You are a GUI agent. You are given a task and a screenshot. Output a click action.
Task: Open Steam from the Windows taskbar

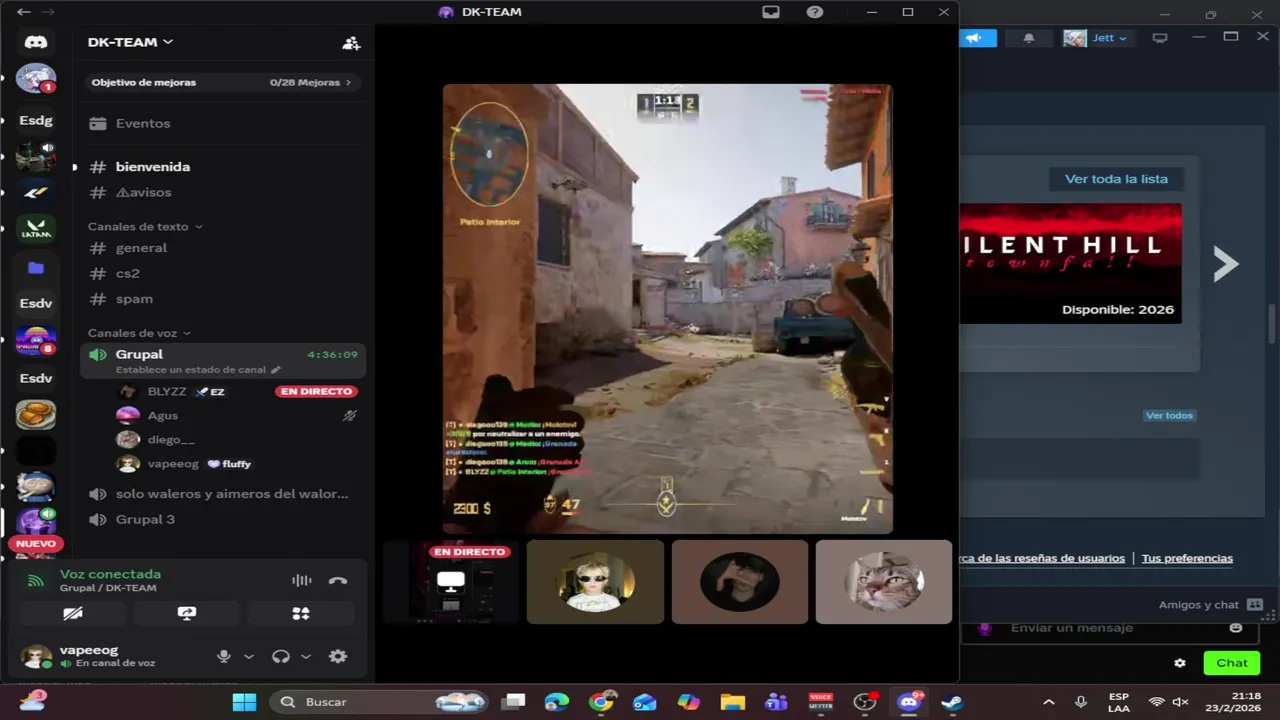(953, 702)
